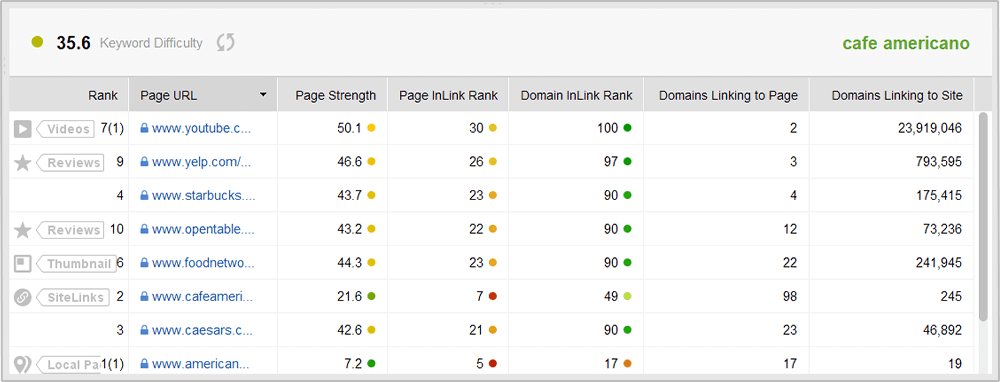Select Page Strength value 46.6
This screenshot has width=1000, height=382.
pyautogui.click(x=349, y=162)
